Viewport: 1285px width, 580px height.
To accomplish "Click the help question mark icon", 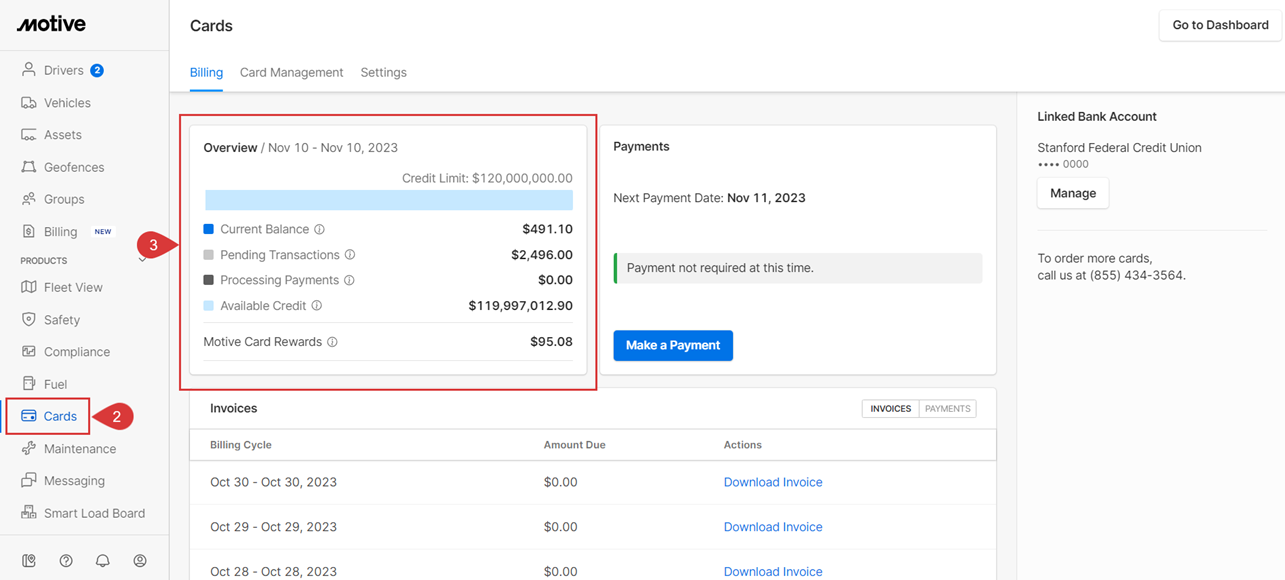I will 66,561.
